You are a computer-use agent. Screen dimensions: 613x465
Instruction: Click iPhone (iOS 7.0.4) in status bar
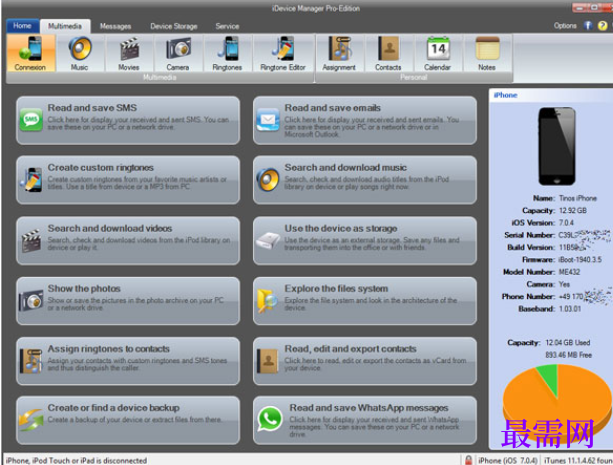508,460
